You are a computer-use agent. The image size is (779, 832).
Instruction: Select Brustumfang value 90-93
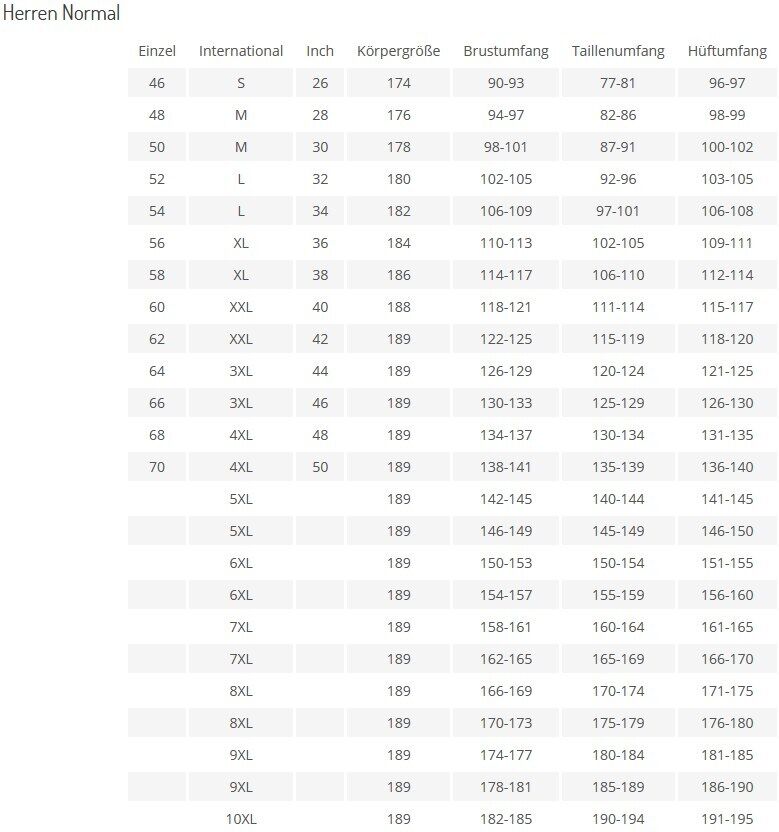(x=506, y=83)
